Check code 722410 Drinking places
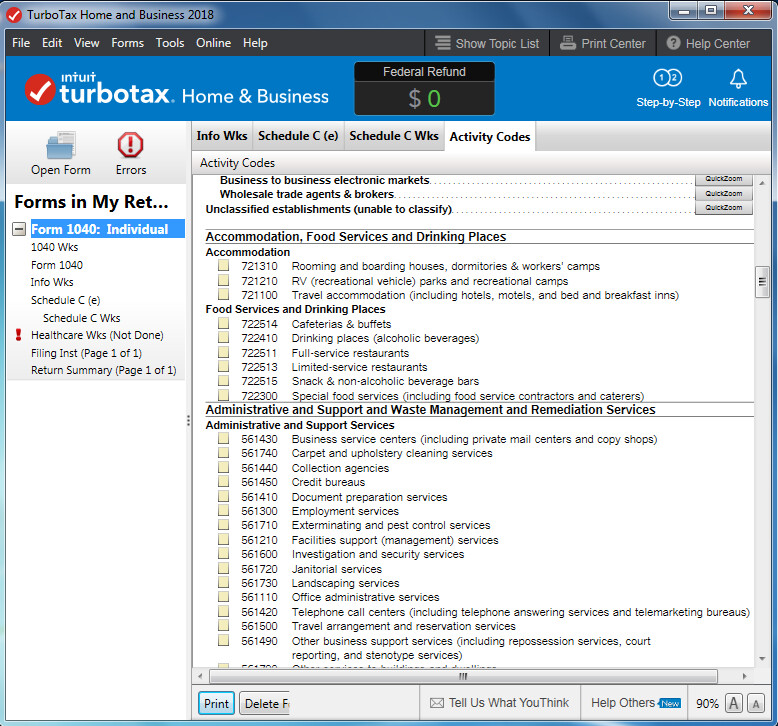This screenshot has width=778, height=726. click(x=223, y=337)
